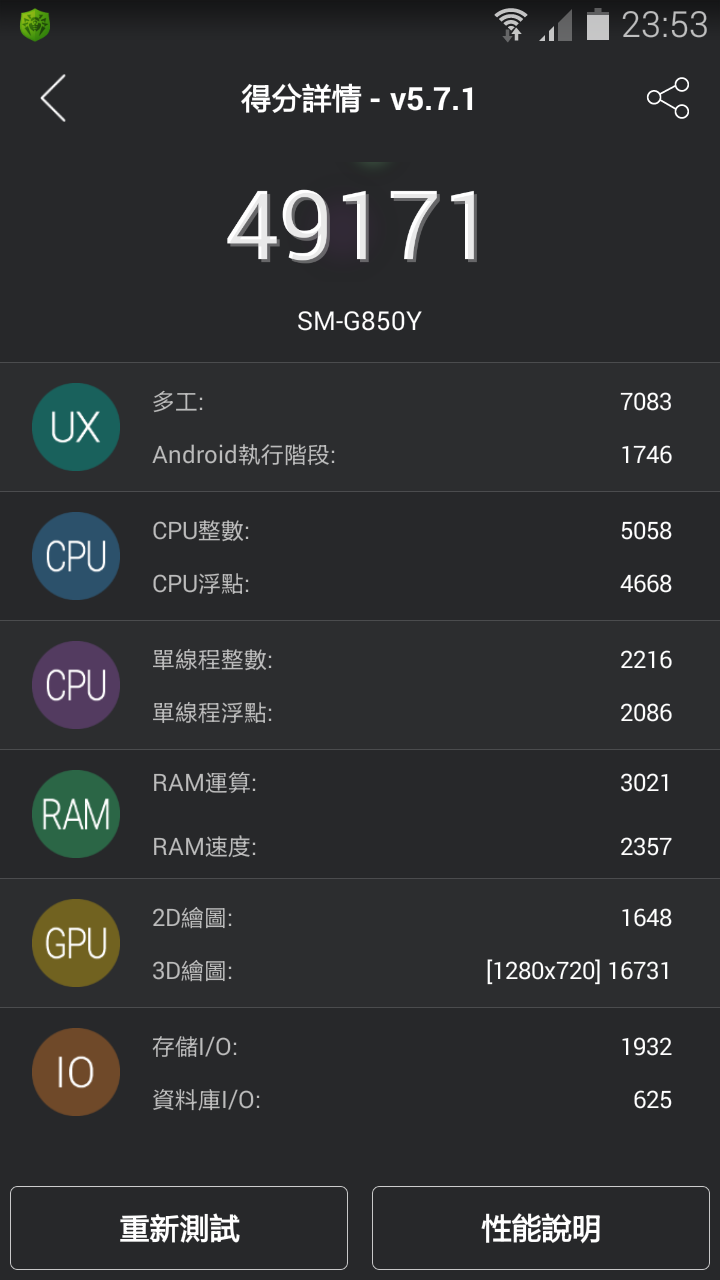This screenshot has height=1280, width=720.
Task: Tap the 性能說明 performance info button
Action: [x=541, y=1228]
